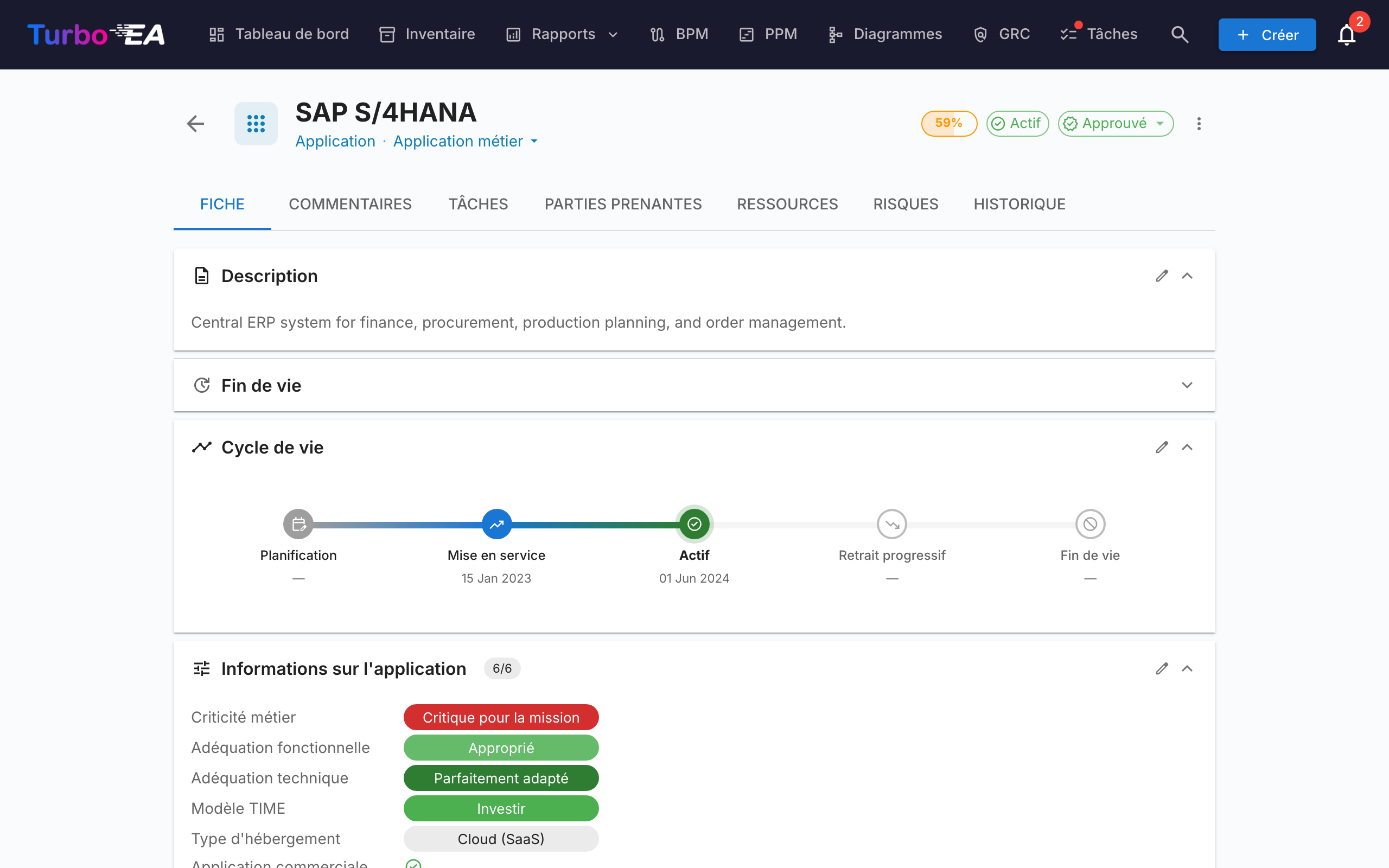Open the HISTORIQUE tab
Image resolution: width=1389 pixels, height=868 pixels.
(x=1020, y=205)
